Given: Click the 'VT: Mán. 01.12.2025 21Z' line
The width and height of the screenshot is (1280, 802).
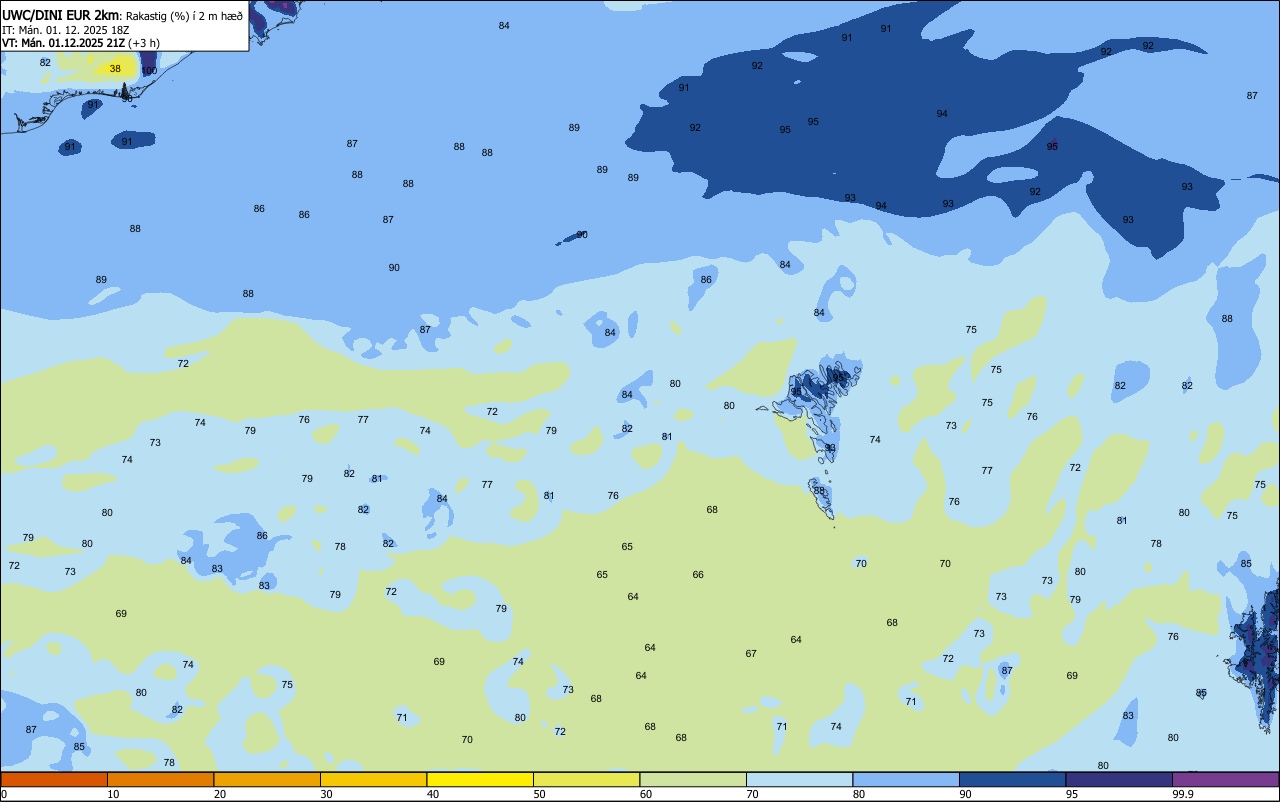Looking at the screenshot, I should click(x=63, y=43).
